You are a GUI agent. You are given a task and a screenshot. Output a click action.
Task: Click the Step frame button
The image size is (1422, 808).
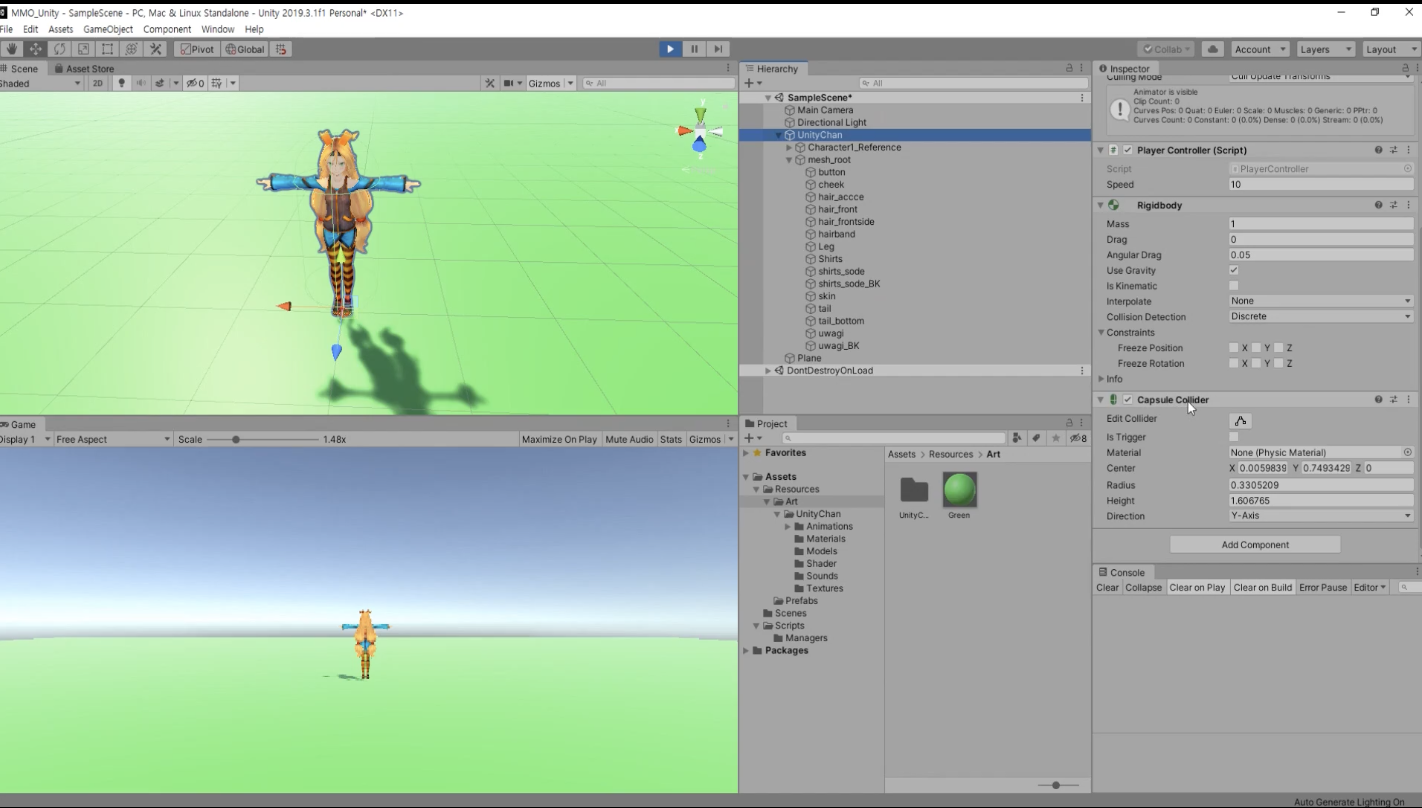(x=718, y=49)
